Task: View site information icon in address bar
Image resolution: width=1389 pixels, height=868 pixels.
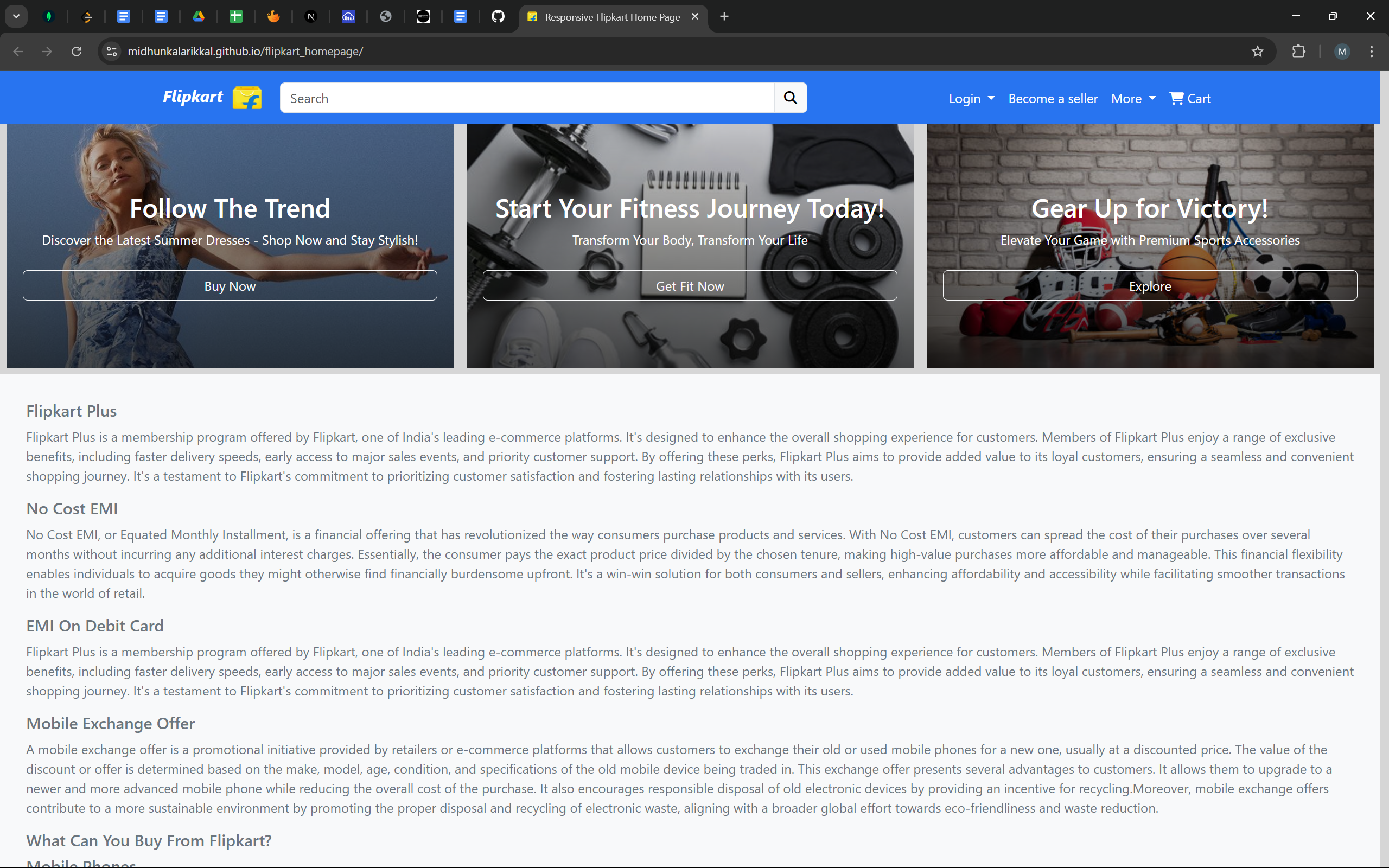Action: (x=112, y=52)
